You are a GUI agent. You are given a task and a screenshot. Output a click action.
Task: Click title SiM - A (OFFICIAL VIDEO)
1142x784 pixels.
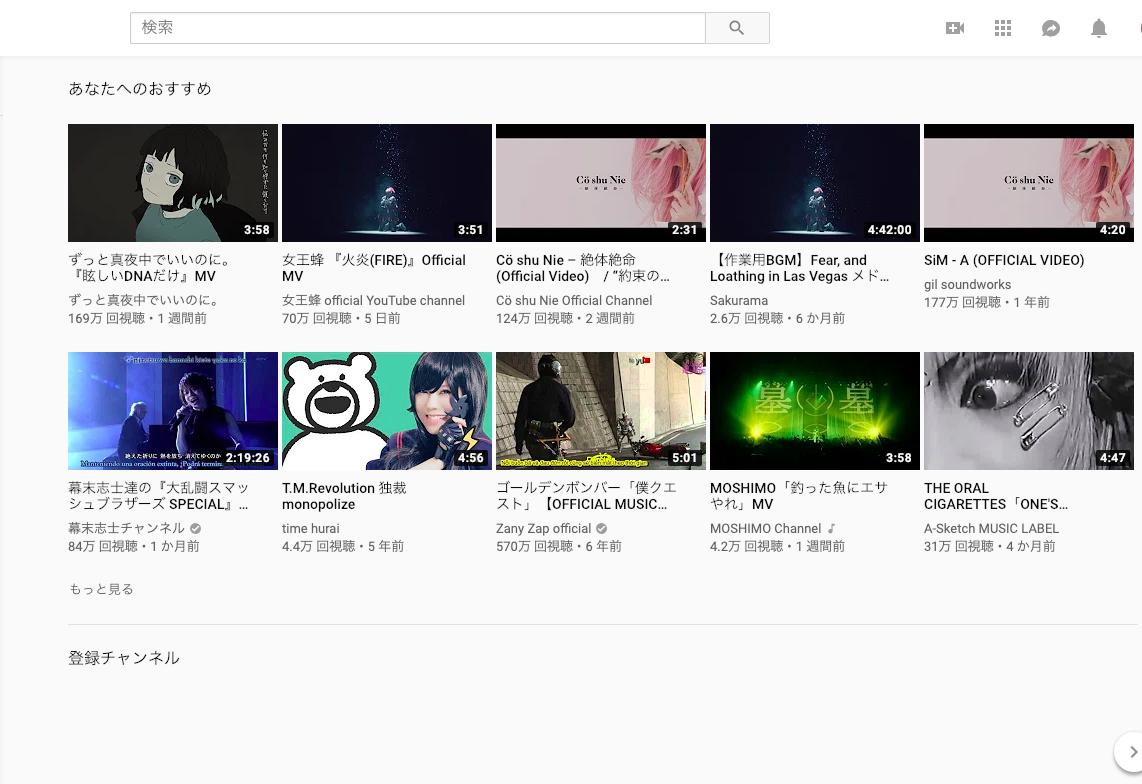(x=1004, y=260)
